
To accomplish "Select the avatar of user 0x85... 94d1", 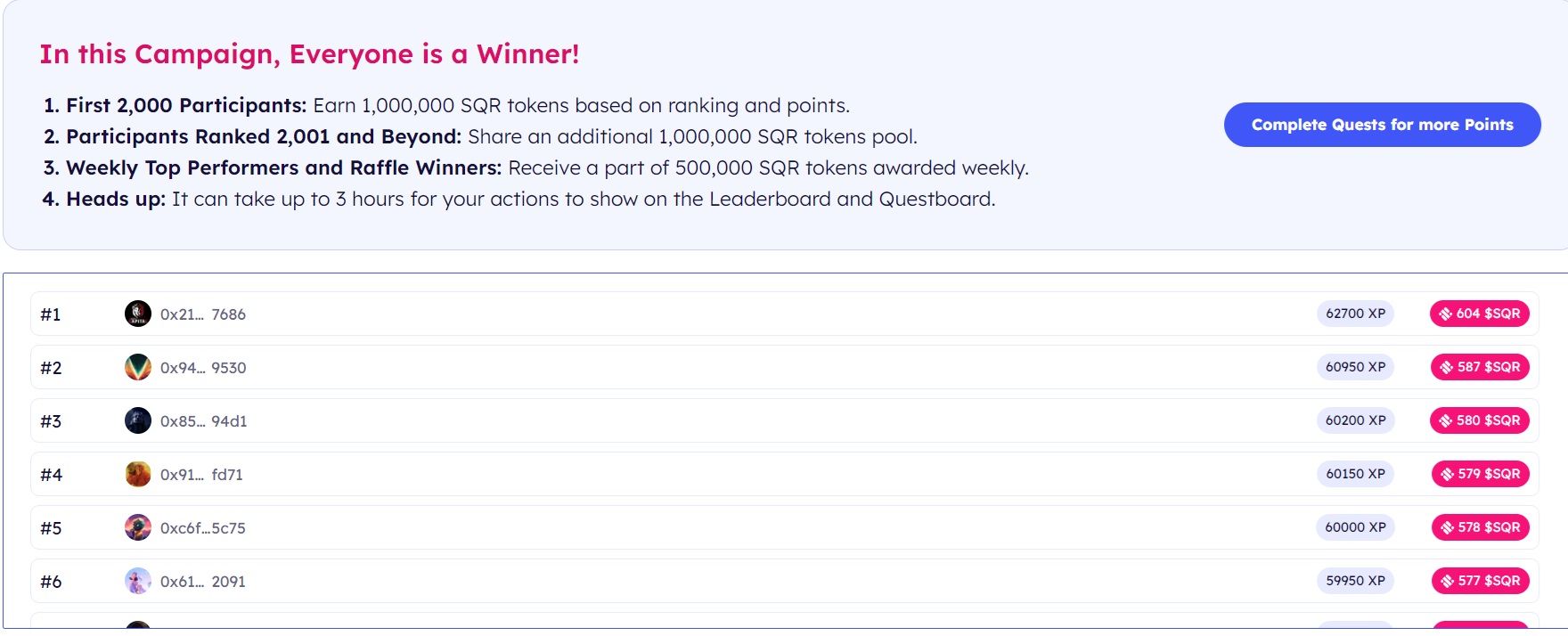I will [138, 420].
